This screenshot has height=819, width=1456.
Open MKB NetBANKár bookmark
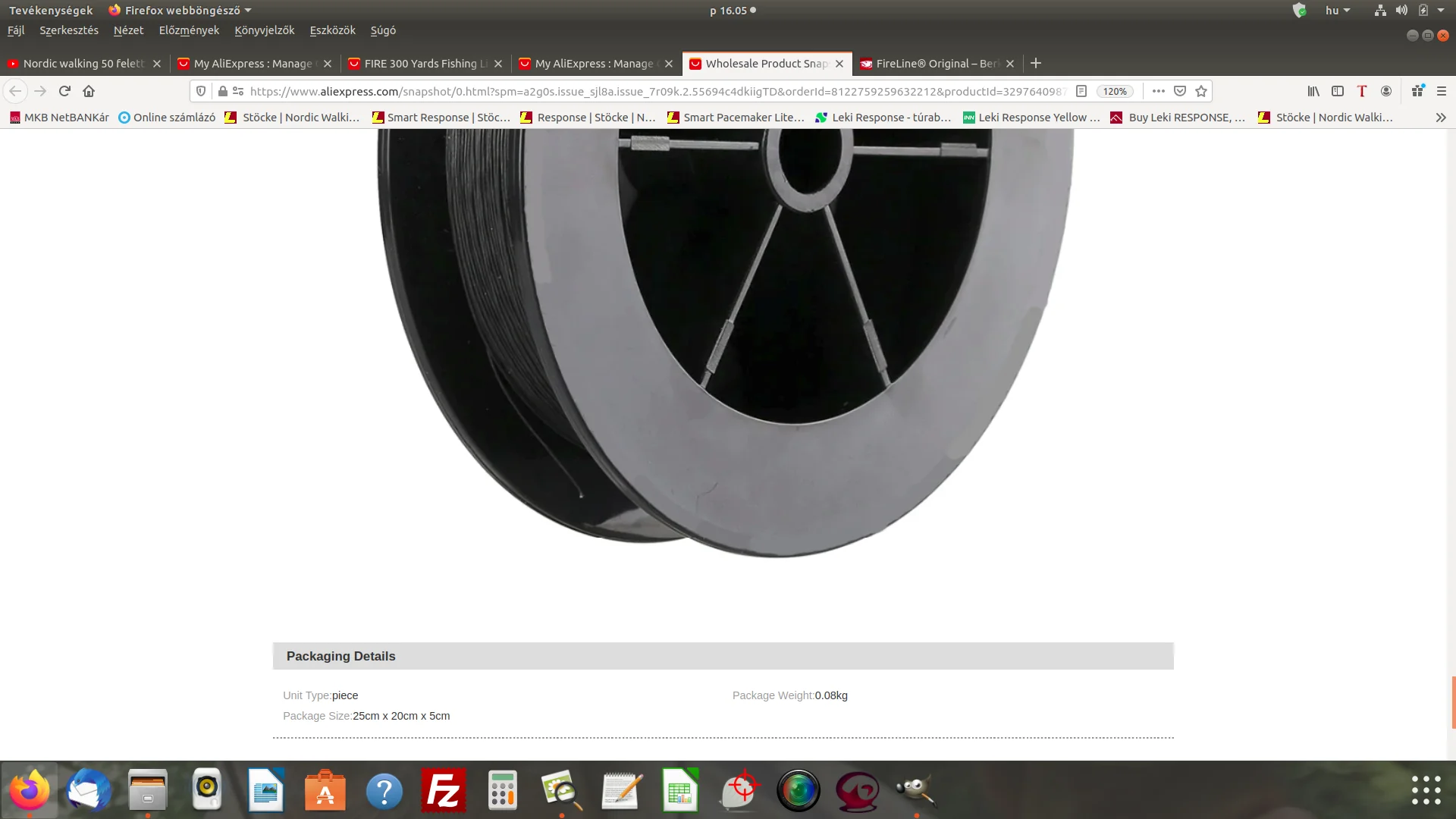pos(59,118)
